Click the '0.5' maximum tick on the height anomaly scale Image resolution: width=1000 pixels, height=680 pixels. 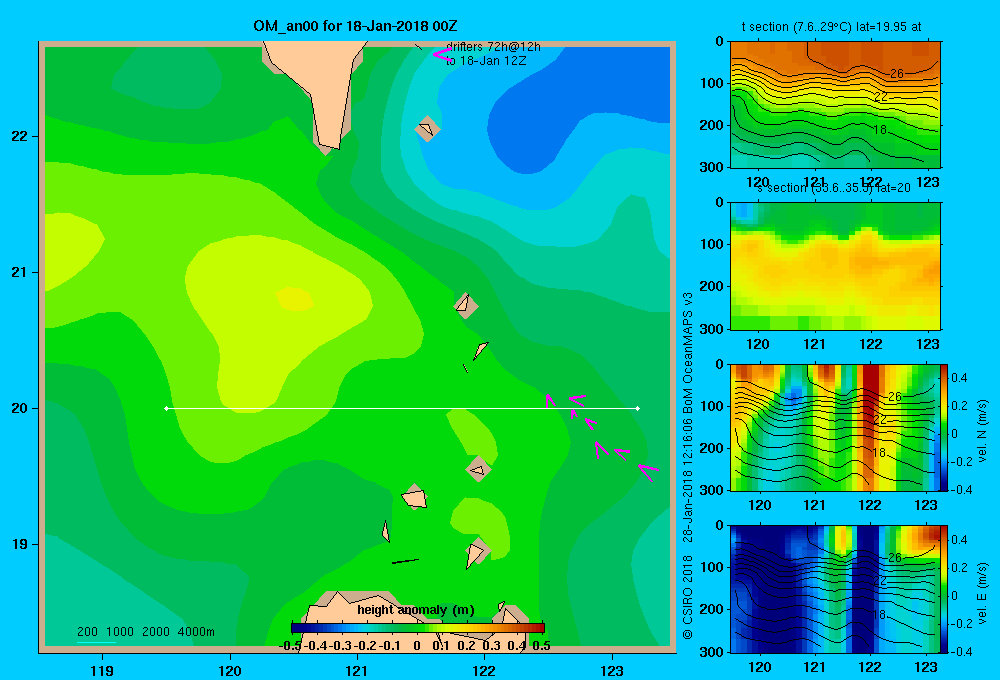541,646
